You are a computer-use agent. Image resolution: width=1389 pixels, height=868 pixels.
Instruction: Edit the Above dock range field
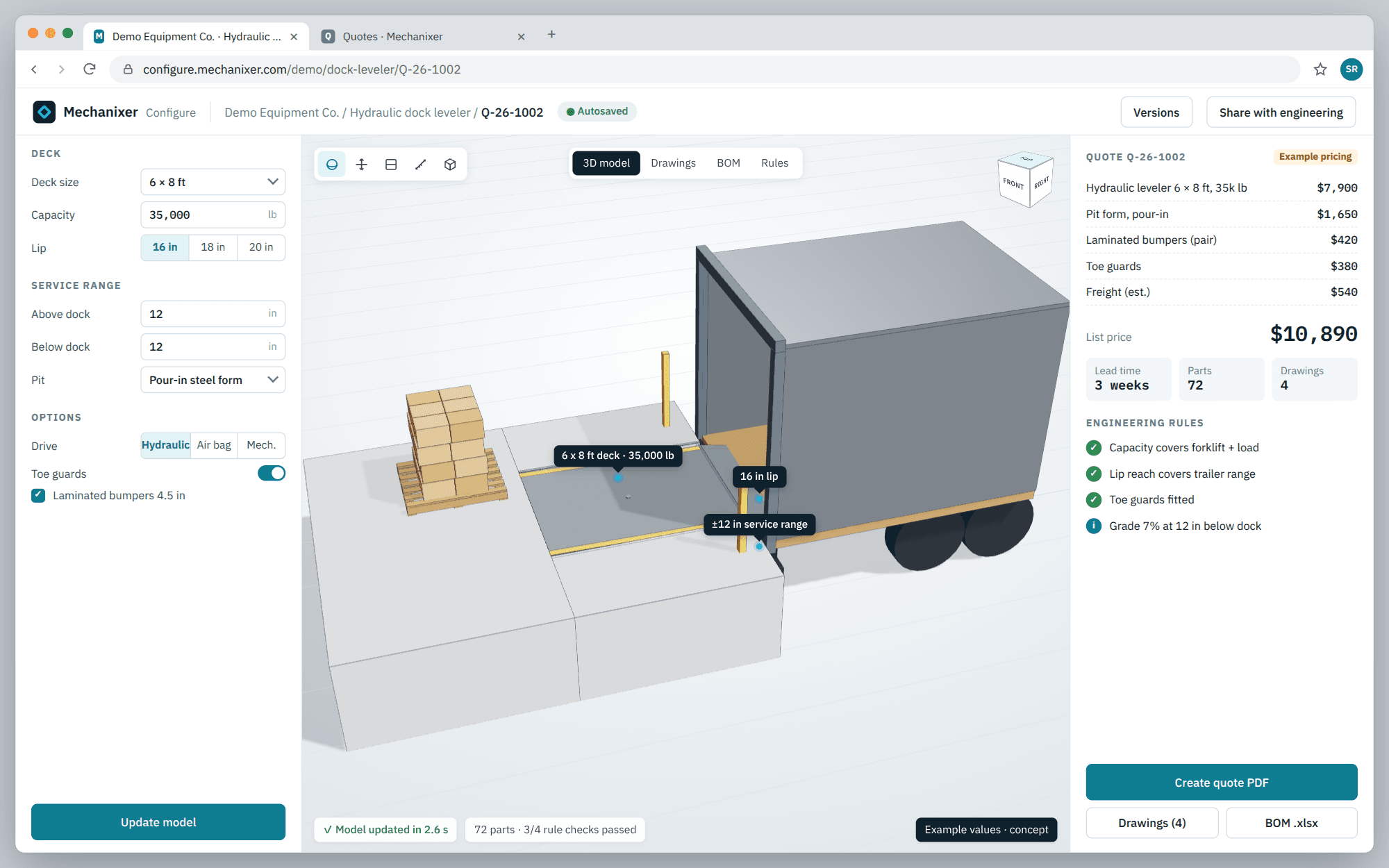click(213, 314)
